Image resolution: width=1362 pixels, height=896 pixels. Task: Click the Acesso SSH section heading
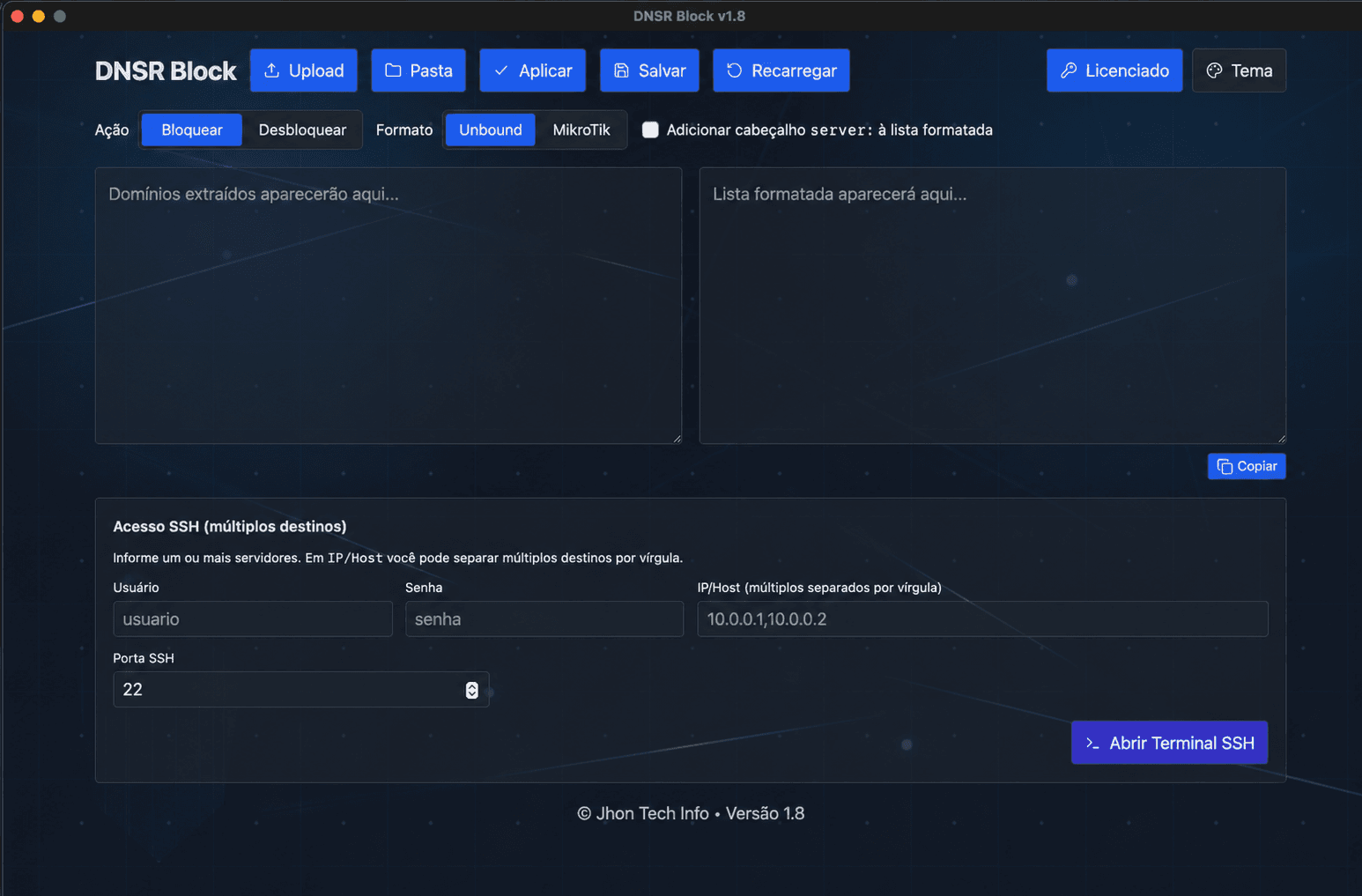click(230, 526)
